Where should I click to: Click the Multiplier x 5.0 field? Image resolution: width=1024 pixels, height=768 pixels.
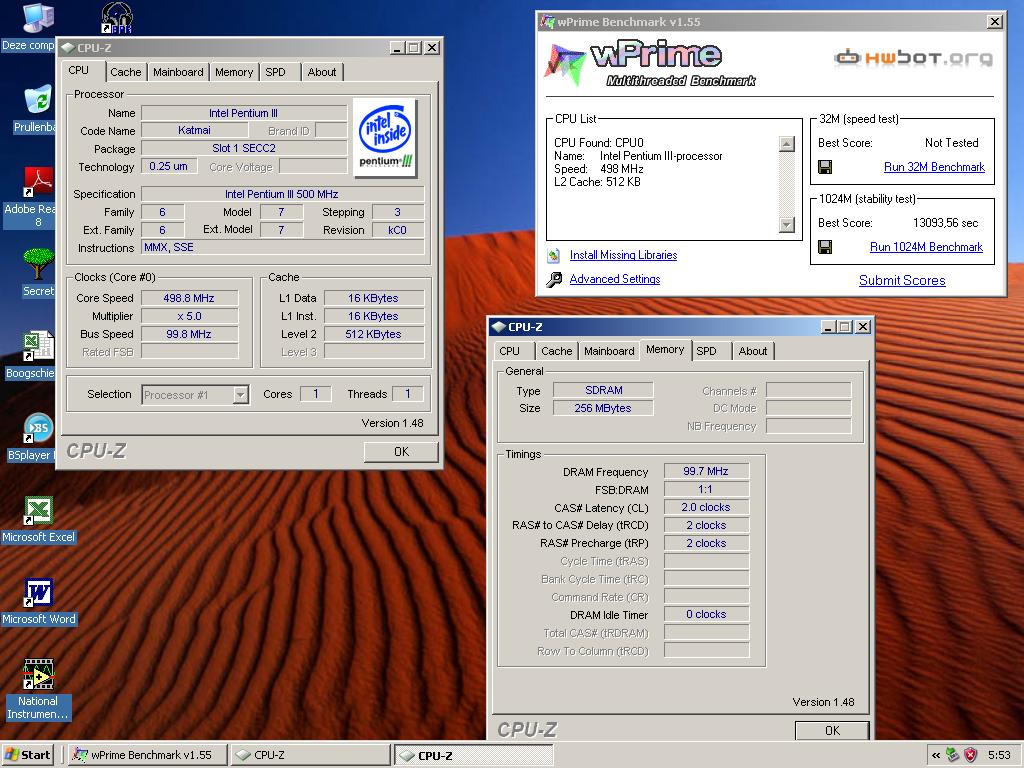[189, 316]
